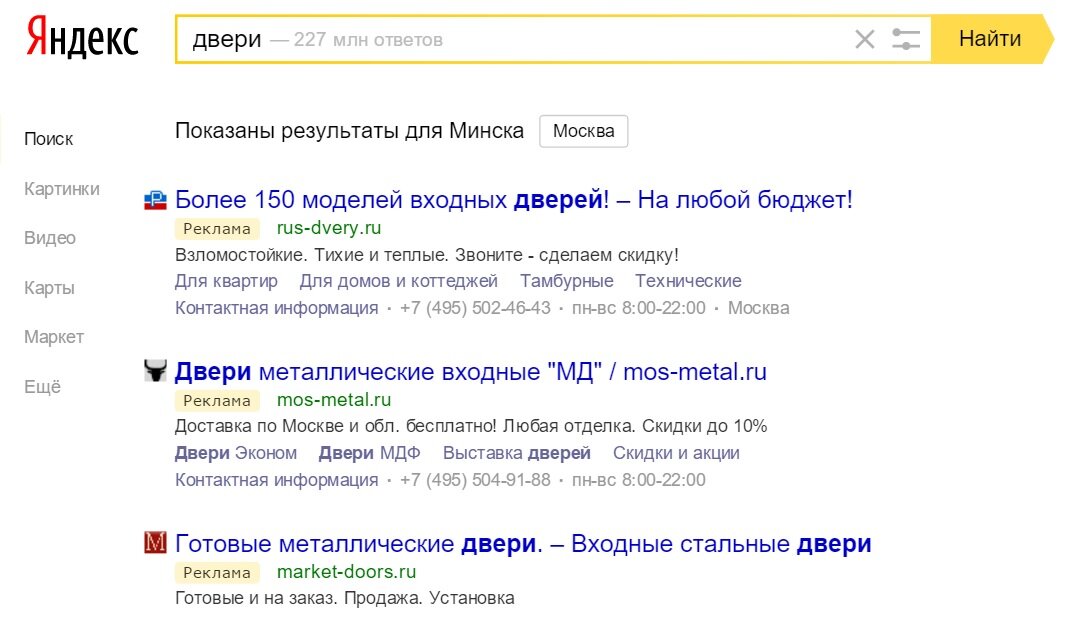Expand the Ещё menu

[42, 387]
